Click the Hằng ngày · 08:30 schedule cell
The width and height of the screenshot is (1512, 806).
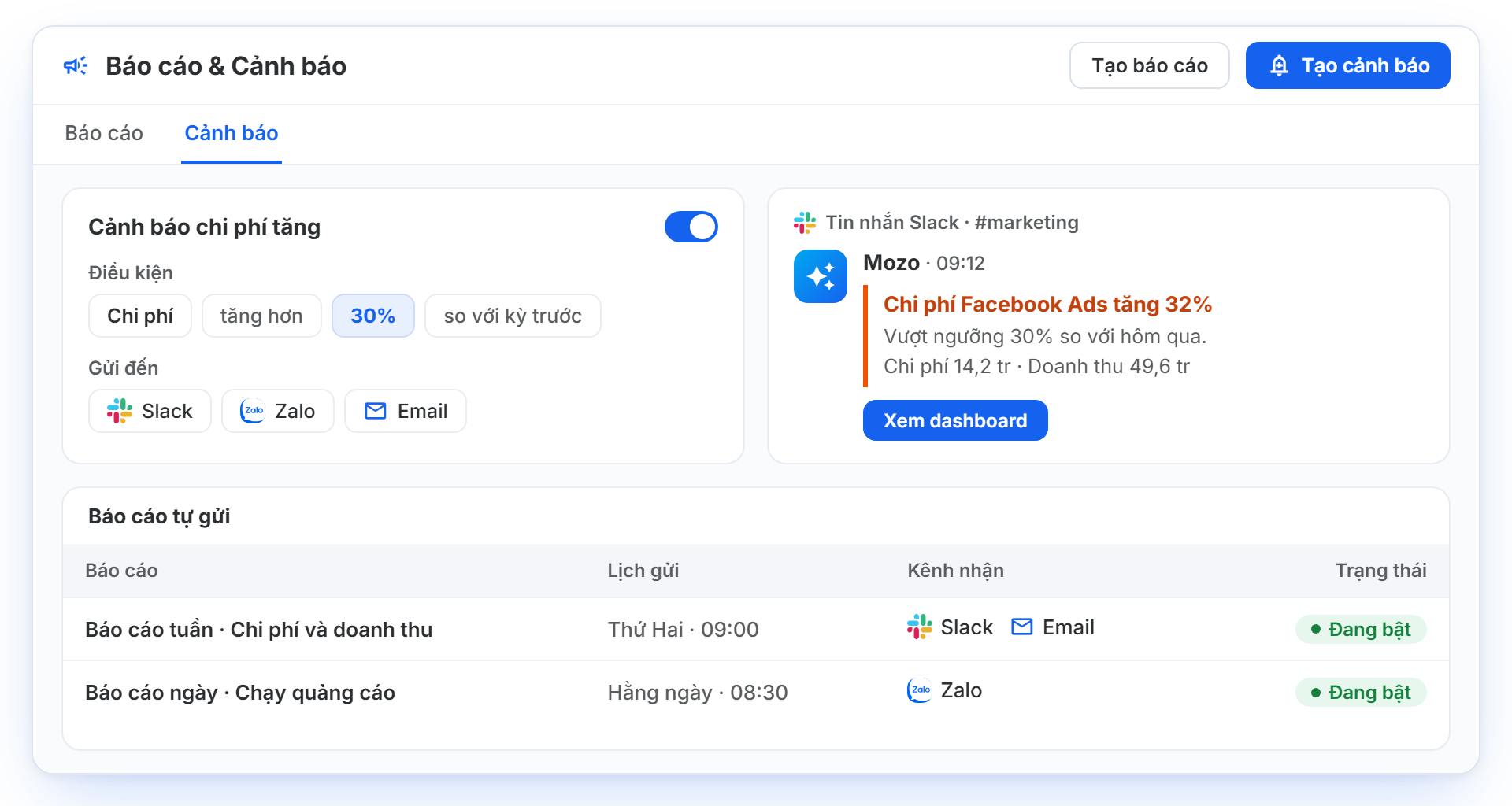point(698,693)
